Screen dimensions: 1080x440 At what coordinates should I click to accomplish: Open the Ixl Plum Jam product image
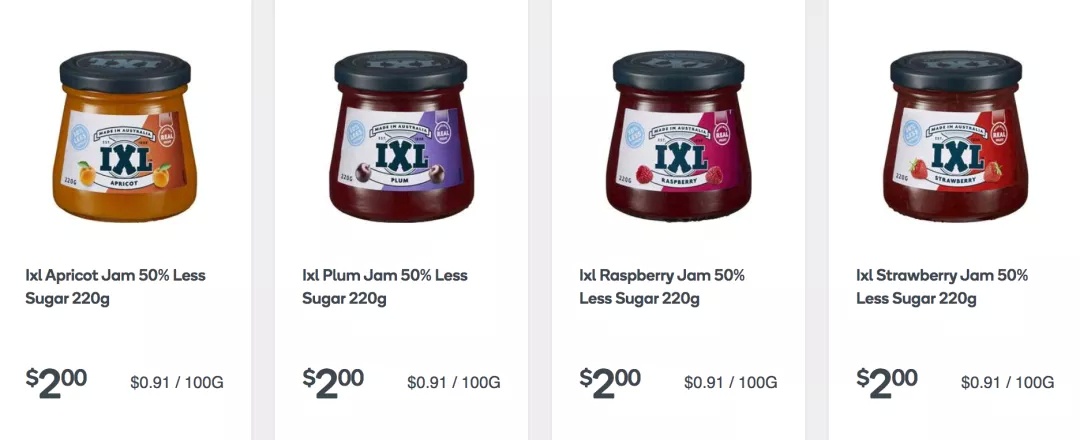click(401, 136)
